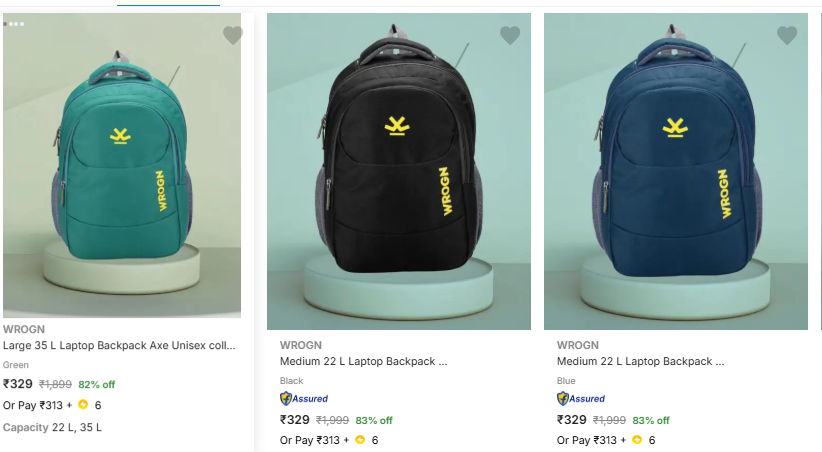Open the Medium 22 L title above Blue
Image resolution: width=822 pixels, height=452 pixels.
pyautogui.click(x=640, y=362)
